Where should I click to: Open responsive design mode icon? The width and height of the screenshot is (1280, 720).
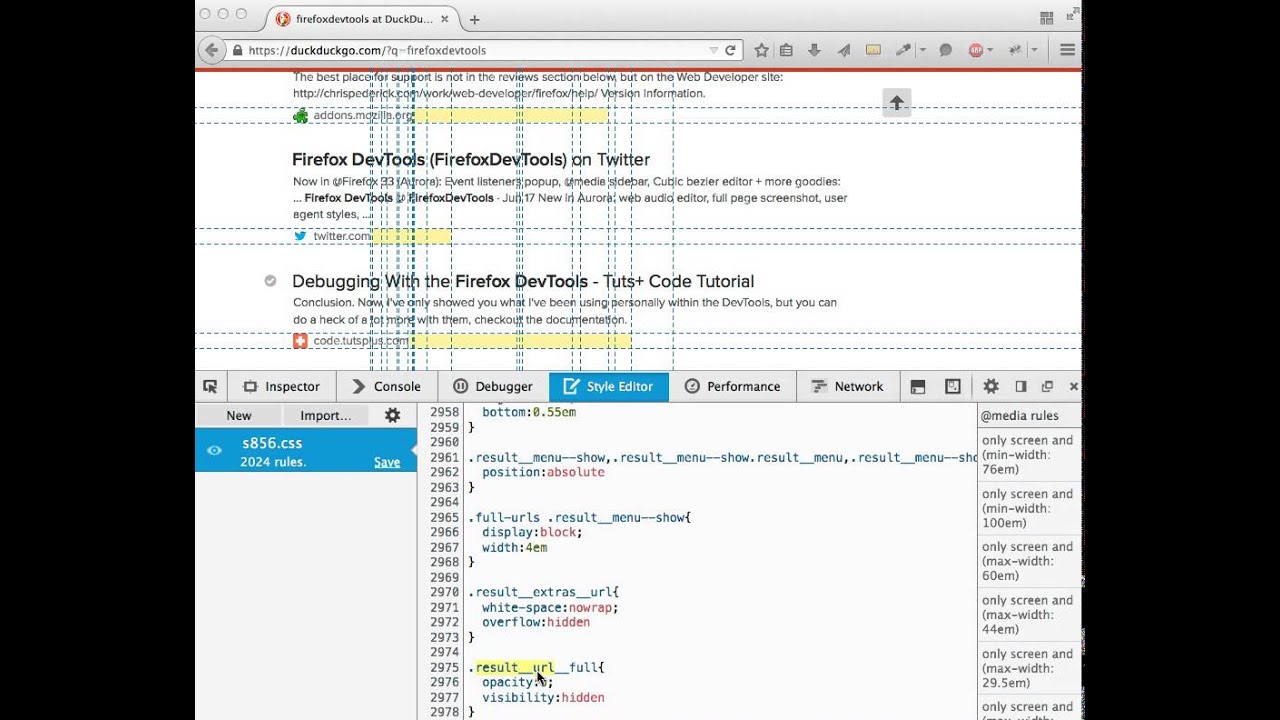click(x=953, y=386)
